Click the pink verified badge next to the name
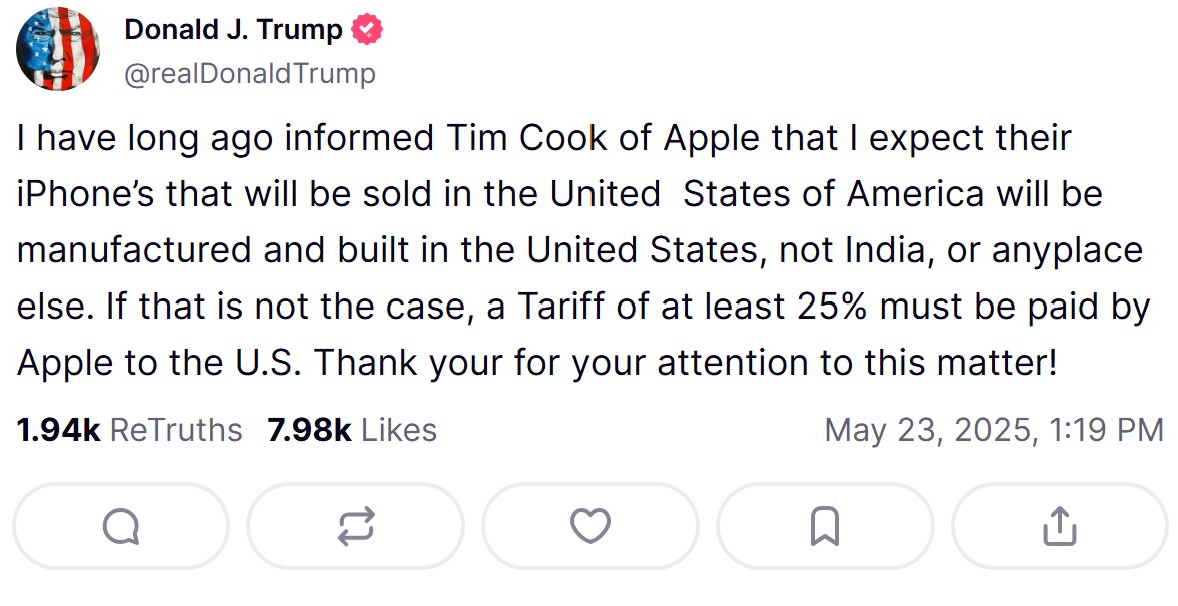The image size is (1178, 606). (367, 29)
